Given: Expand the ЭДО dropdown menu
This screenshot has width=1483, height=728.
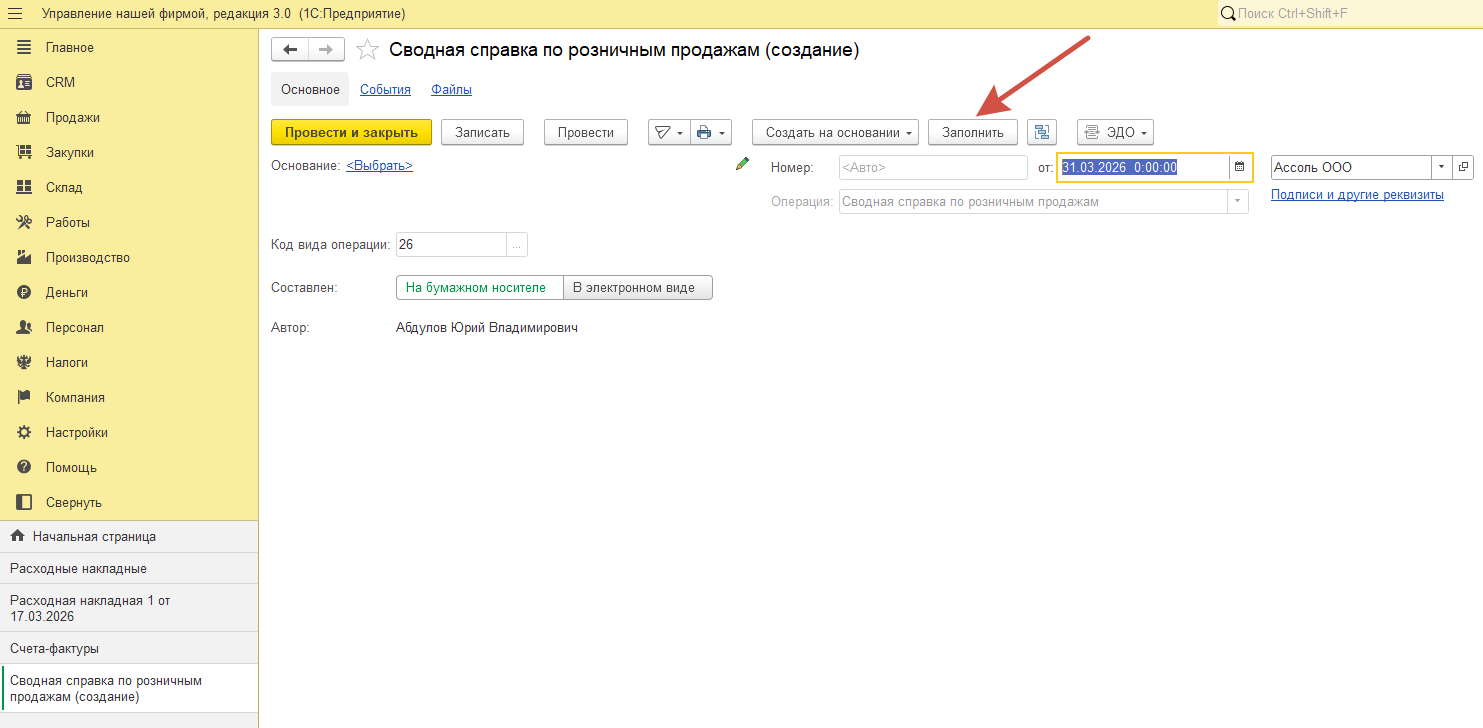Looking at the screenshot, I should (1115, 132).
